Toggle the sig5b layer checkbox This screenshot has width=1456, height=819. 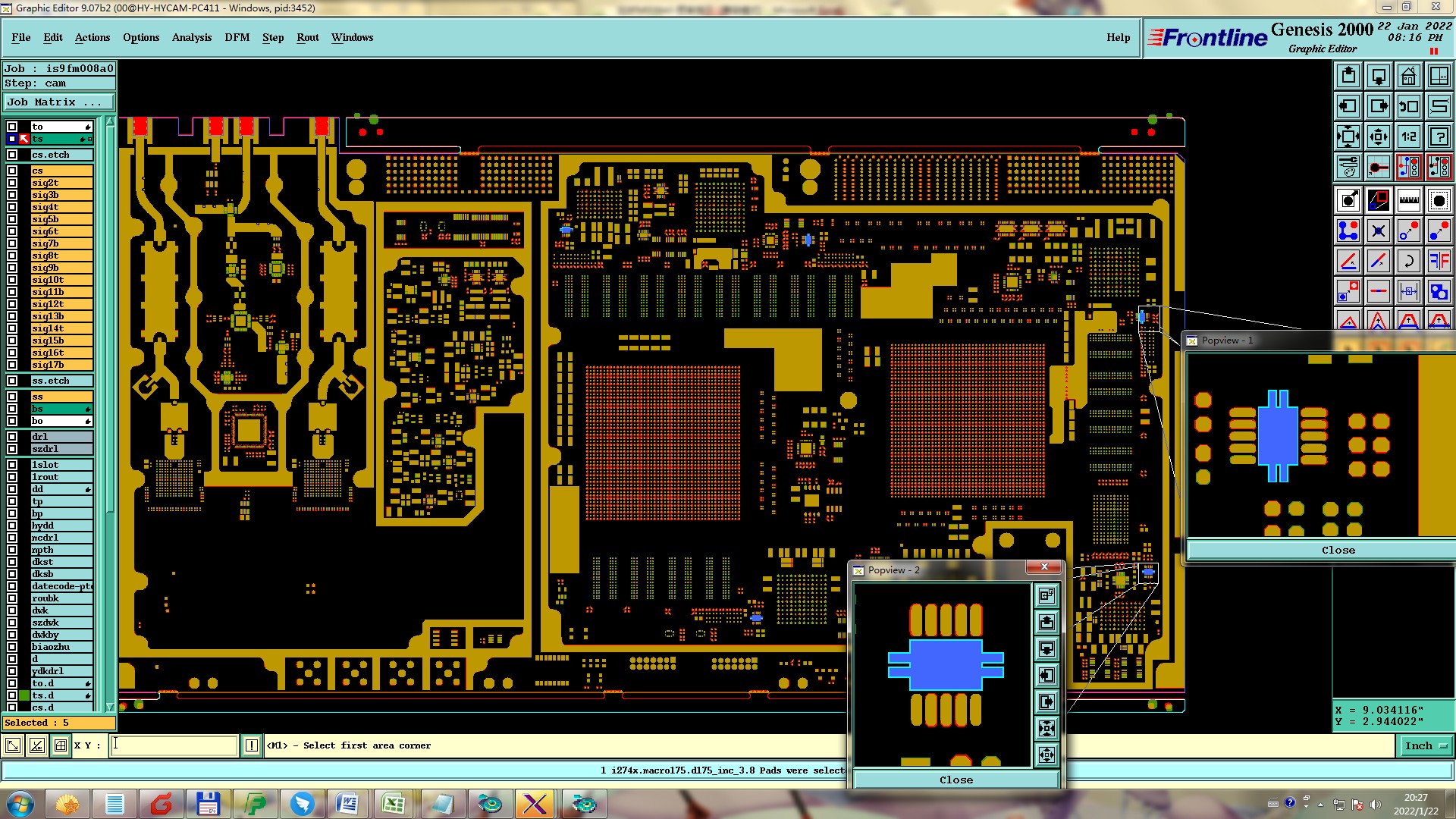pyautogui.click(x=12, y=219)
